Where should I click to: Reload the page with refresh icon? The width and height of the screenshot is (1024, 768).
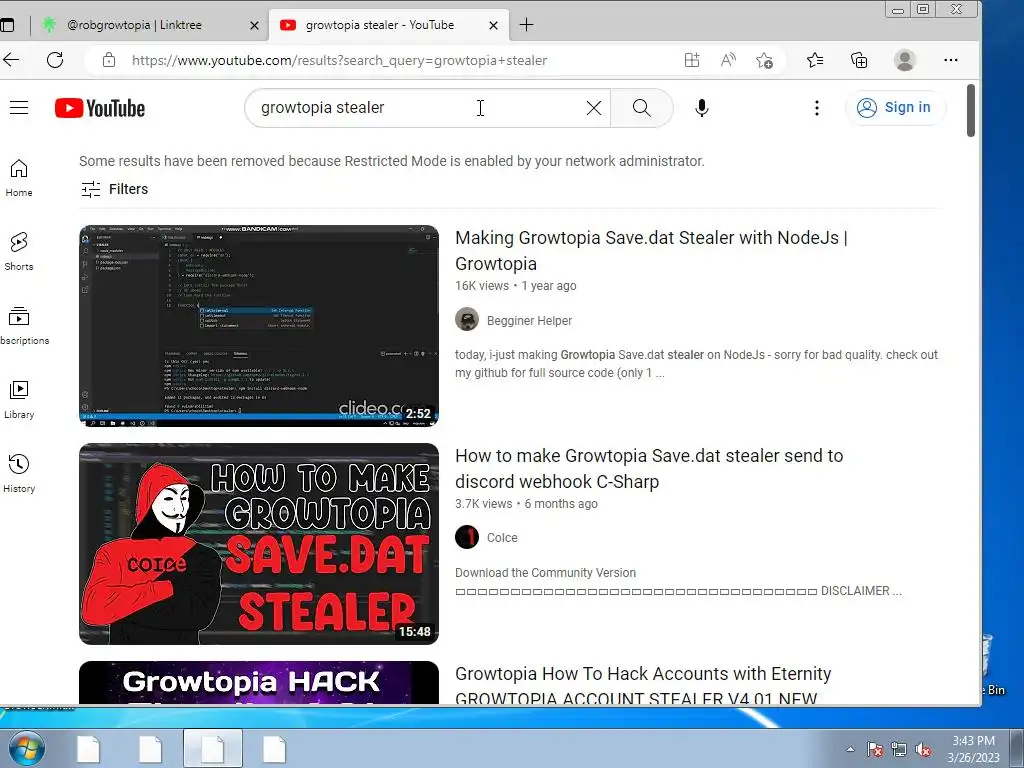click(56, 60)
